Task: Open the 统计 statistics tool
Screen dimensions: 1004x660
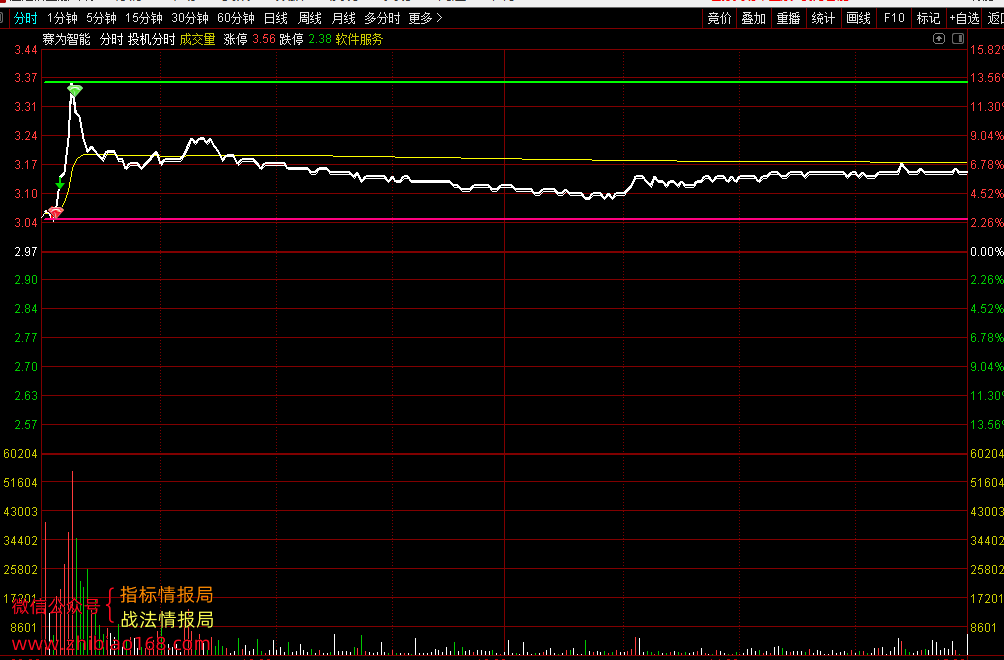Action: pyautogui.click(x=823, y=19)
